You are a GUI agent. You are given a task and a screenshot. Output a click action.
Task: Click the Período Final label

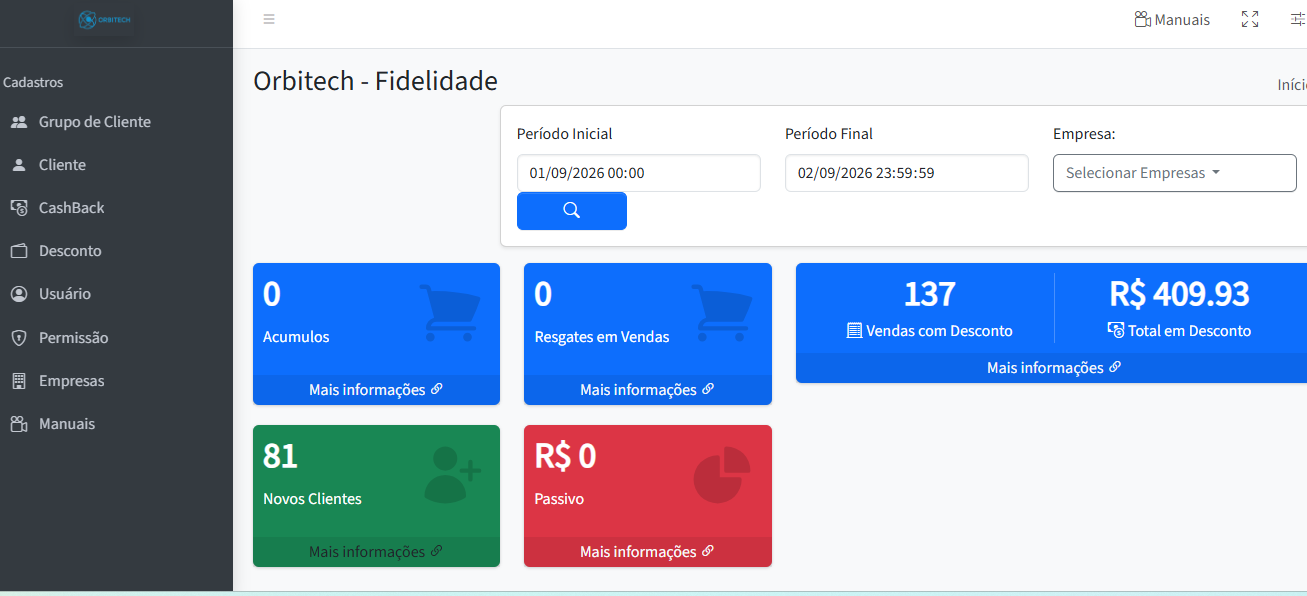(829, 134)
